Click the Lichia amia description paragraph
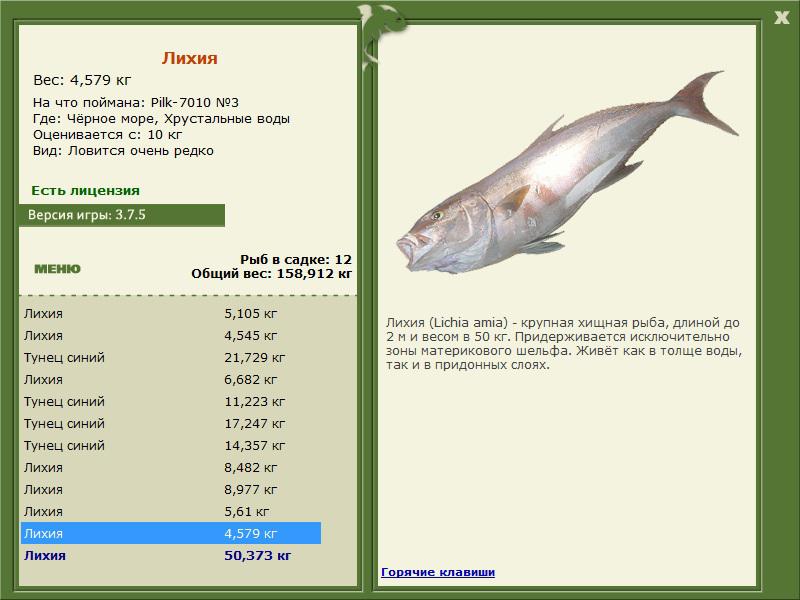The image size is (800, 600). pos(564,343)
